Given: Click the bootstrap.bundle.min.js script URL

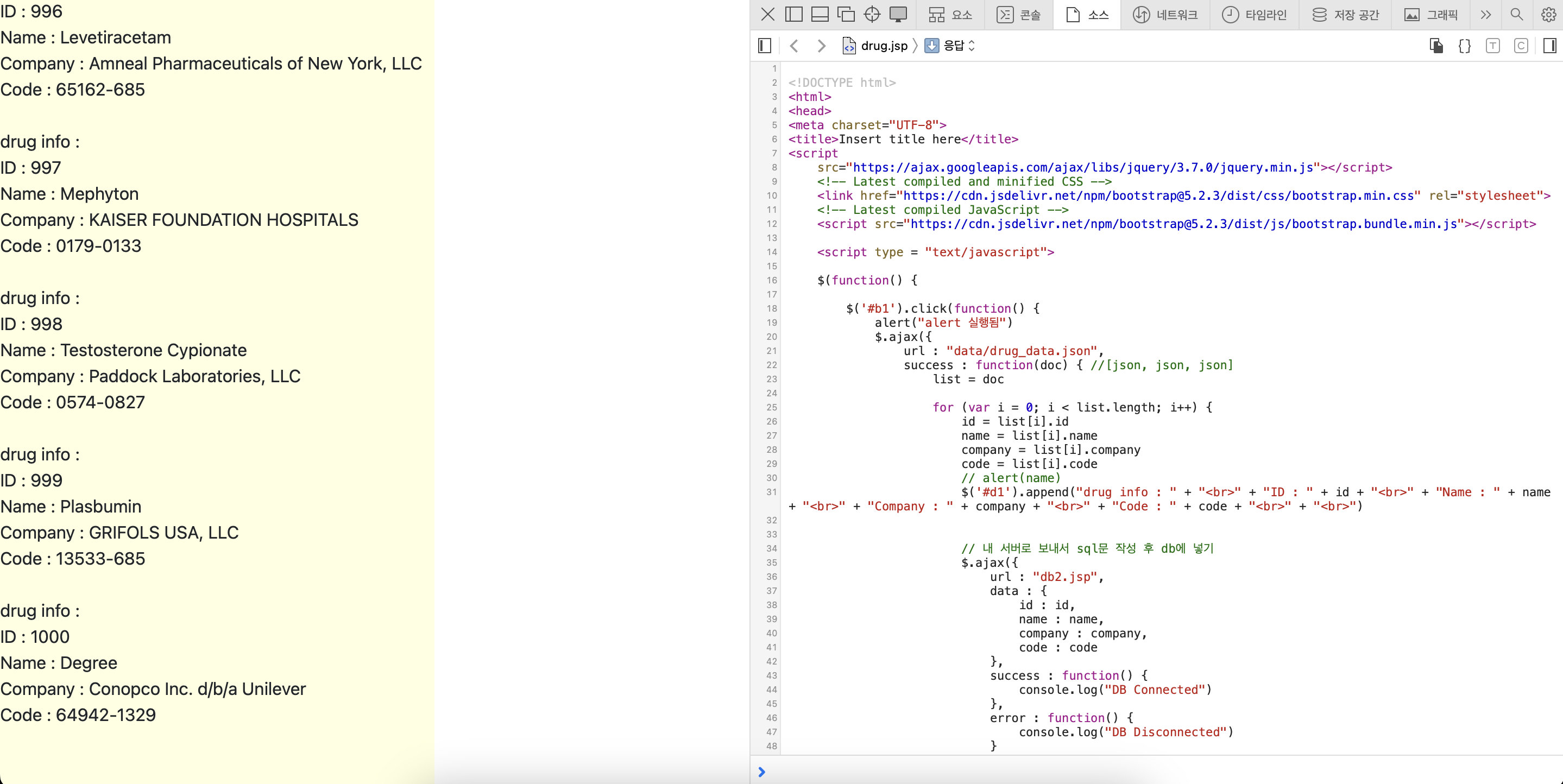Looking at the screenshot, I should click(x=1184, y=224).
